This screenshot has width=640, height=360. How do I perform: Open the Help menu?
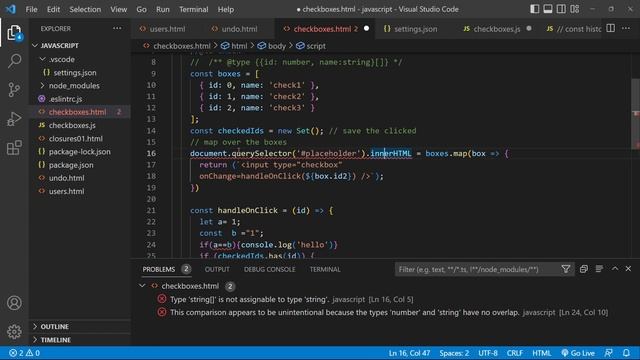[x=226, y=9]
